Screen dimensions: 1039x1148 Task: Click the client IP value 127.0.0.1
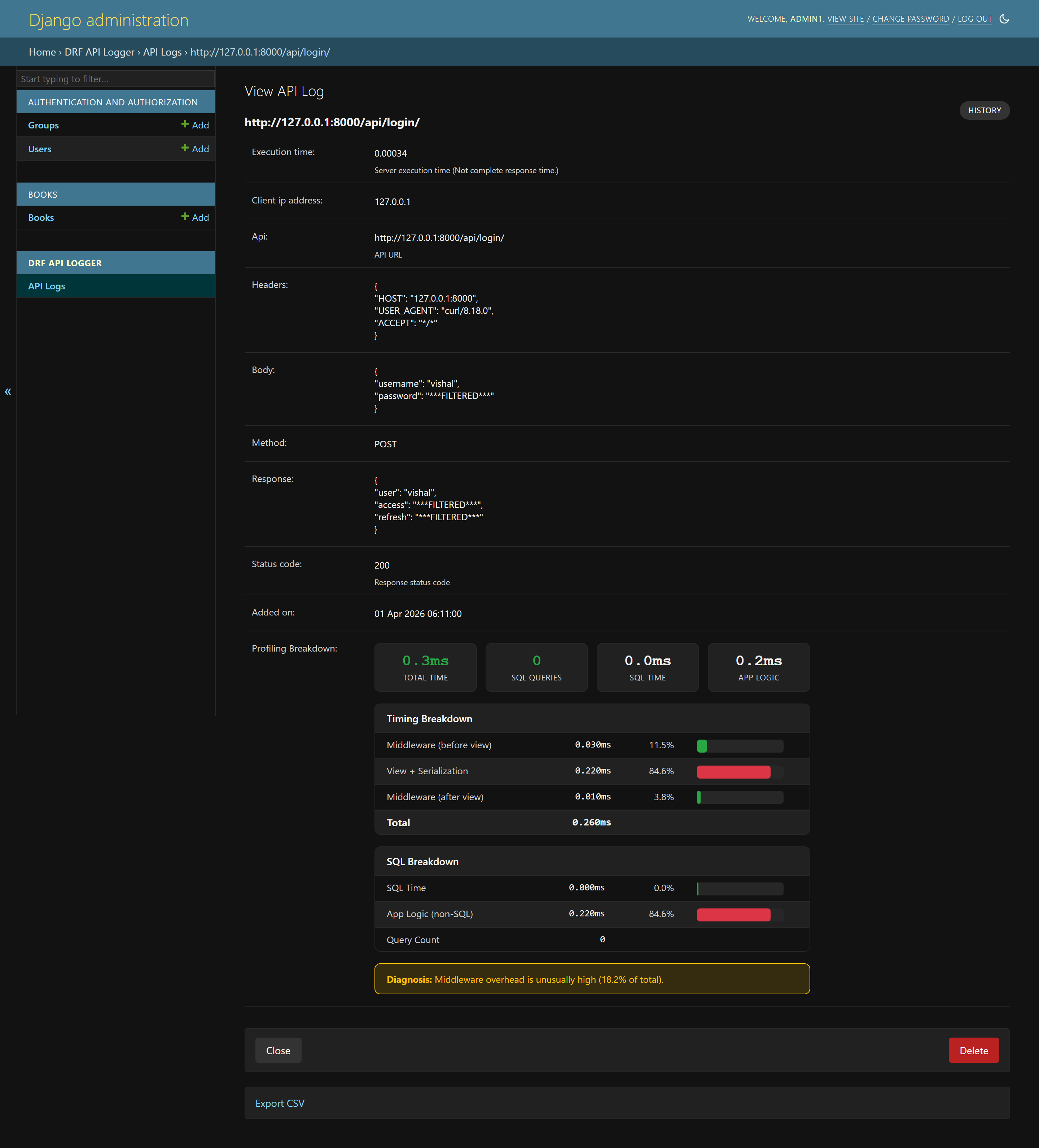(392, 202)
